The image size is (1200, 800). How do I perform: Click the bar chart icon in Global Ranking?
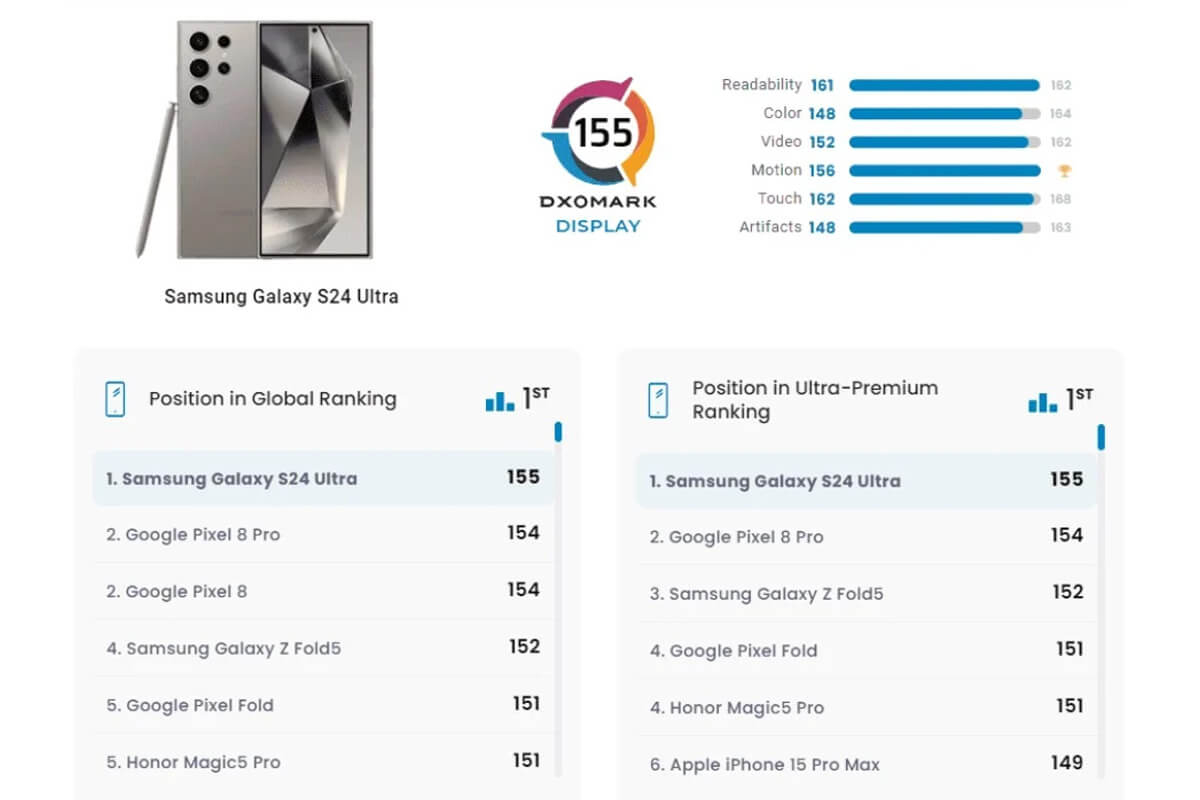tap(500, 401)
